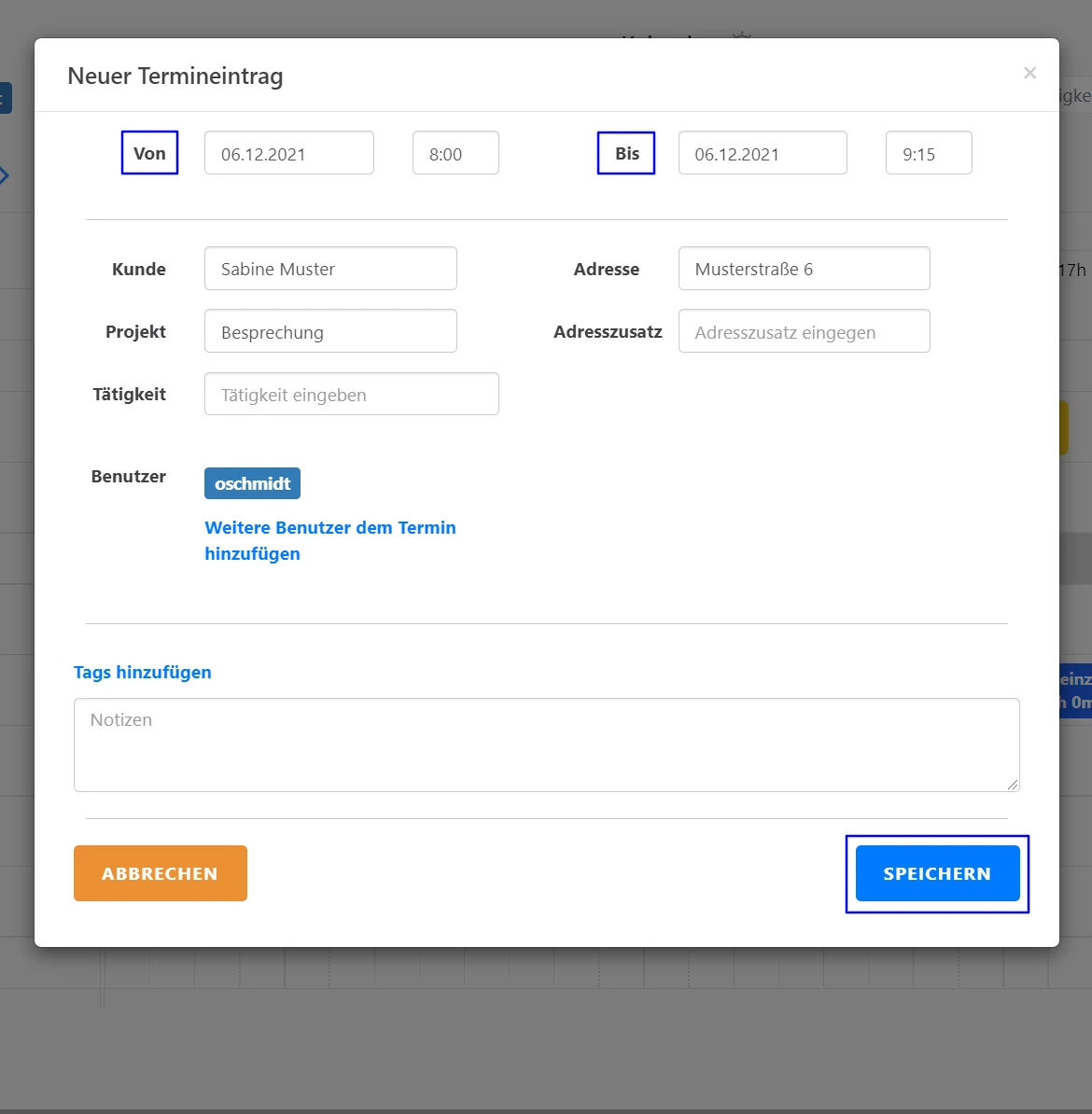Viewport: 1092px width, 1114px height.
Task: Click the Adresse field with Musterstraße 6
Action: tap(804, 269)
